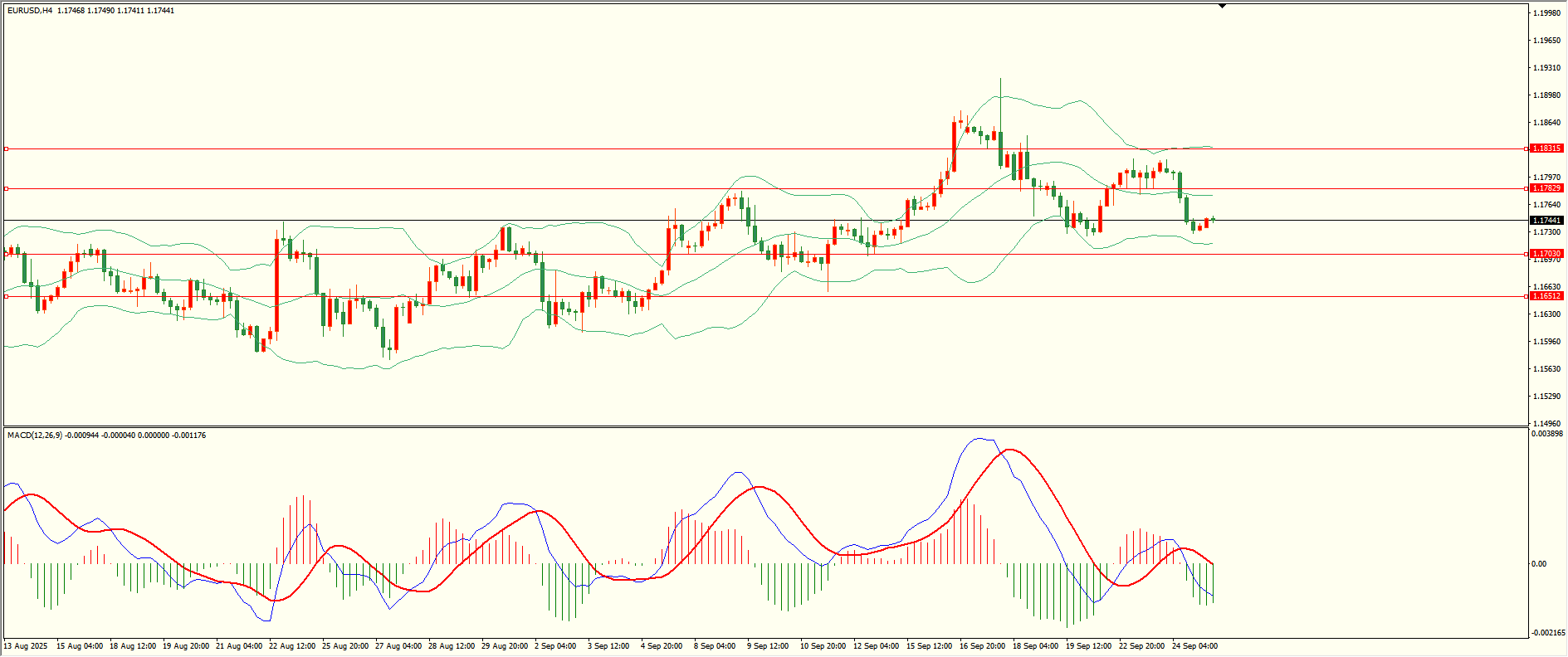
Task: Click the 1.17640 price scale value
Action: coord(1546,205)
